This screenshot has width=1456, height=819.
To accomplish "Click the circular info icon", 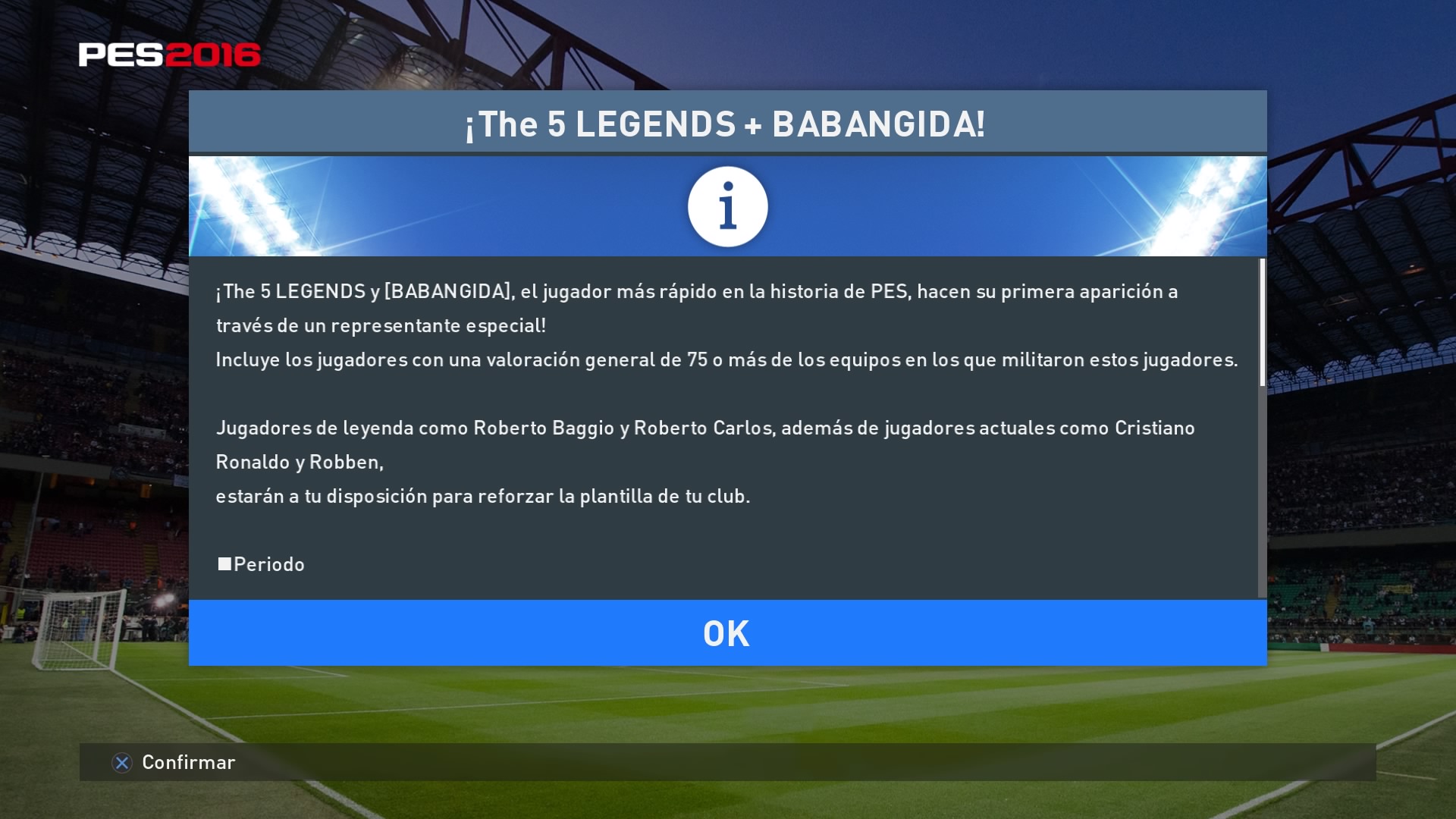I will point(727,206).
